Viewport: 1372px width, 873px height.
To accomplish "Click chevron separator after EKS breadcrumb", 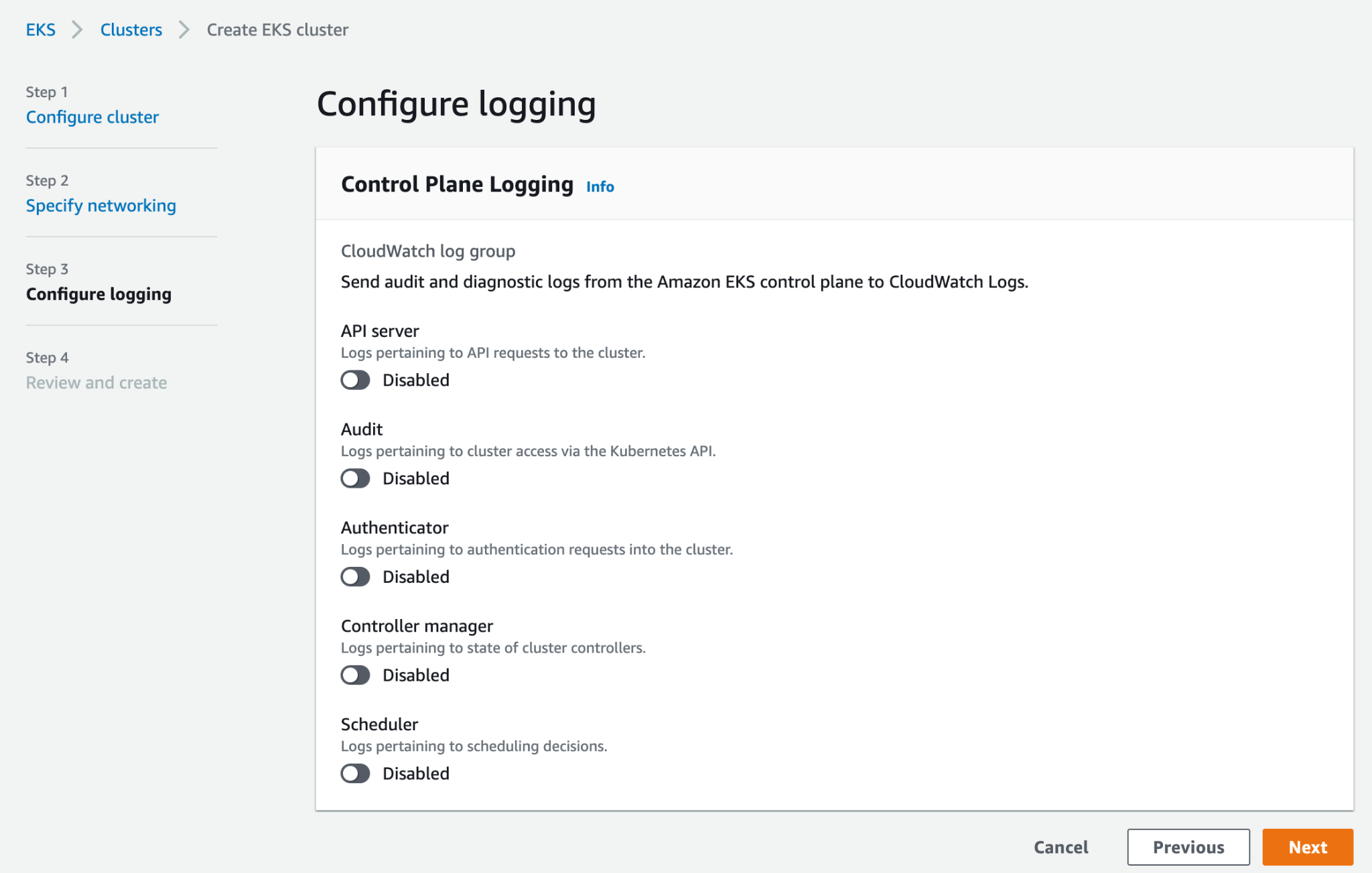I will point(77,30).
